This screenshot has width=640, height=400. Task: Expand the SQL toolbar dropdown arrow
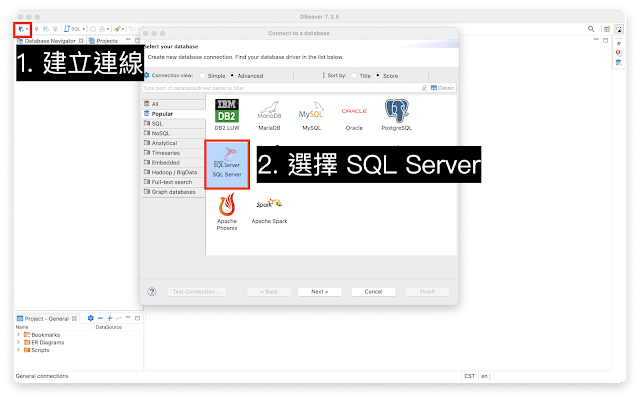pyautogui.click(x=84, y=29)
